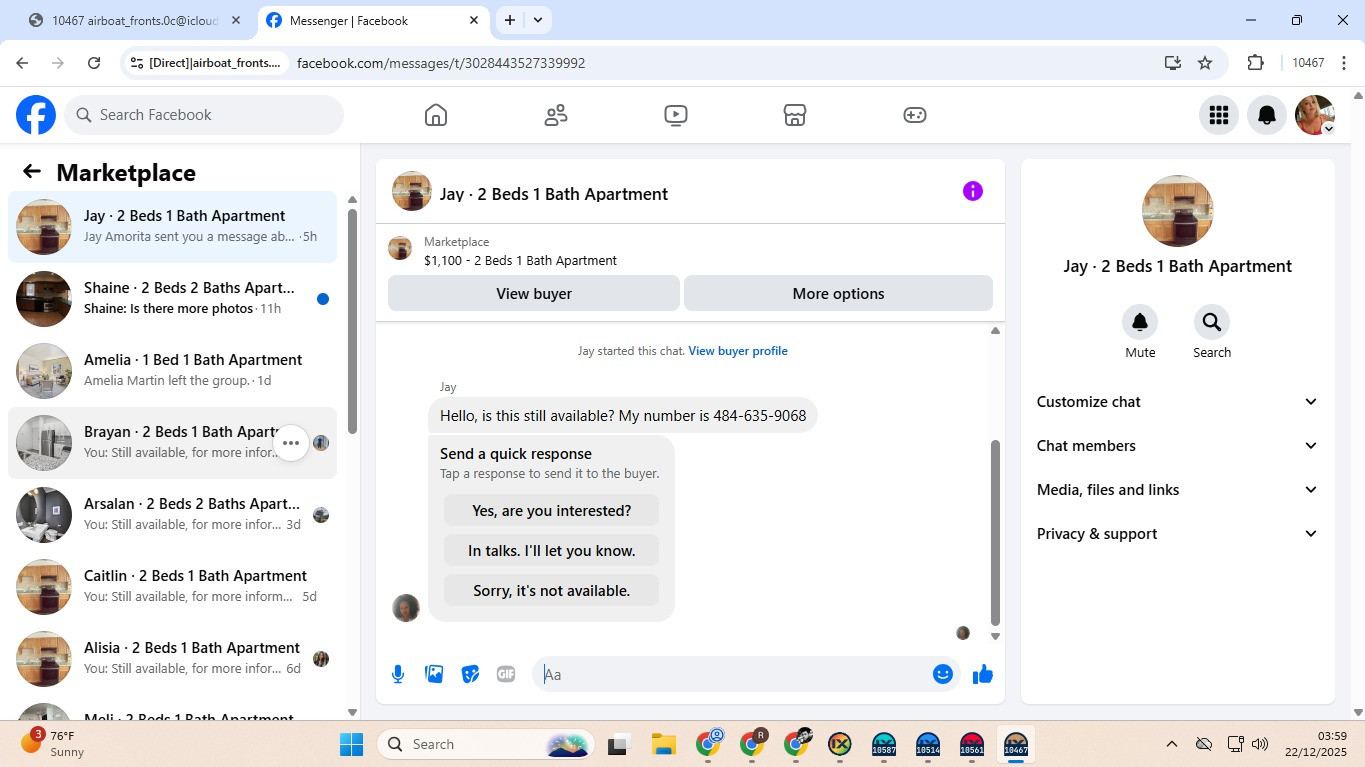1365x767 pixels.
Task: Send quick response 'Yes, are you interested?'
Action: coord(551,510)
